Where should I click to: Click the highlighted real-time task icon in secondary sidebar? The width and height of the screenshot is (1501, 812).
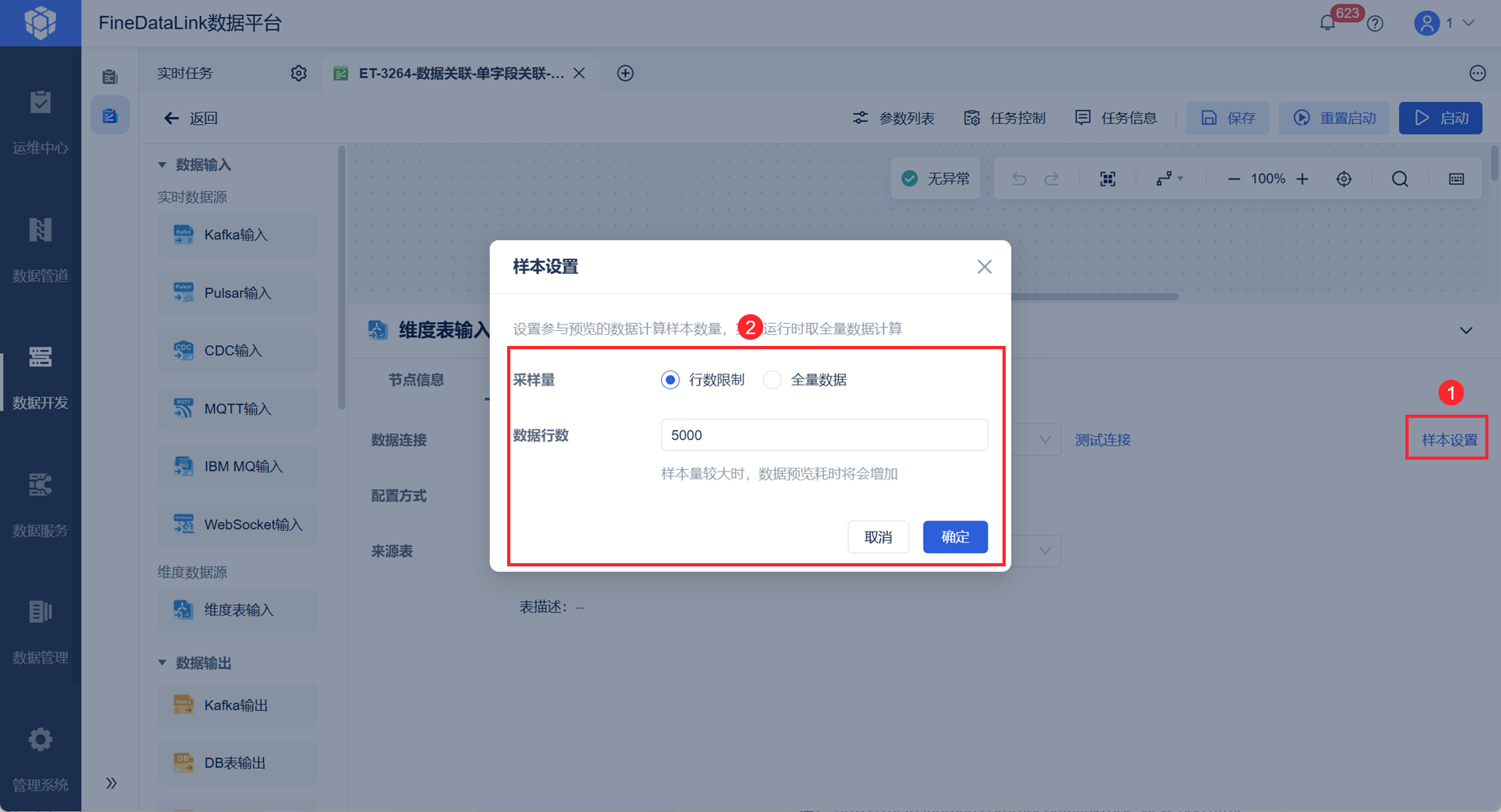[110, 116]
